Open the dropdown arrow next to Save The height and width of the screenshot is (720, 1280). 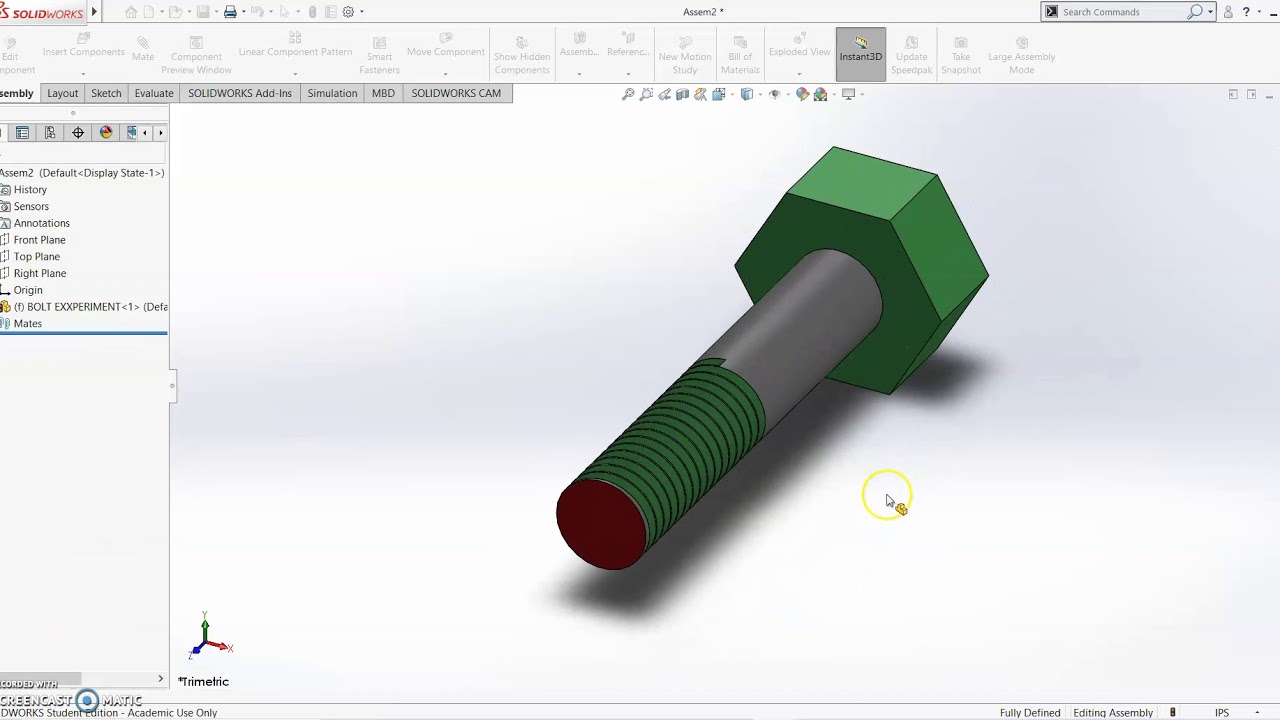[x=216, y=12]
